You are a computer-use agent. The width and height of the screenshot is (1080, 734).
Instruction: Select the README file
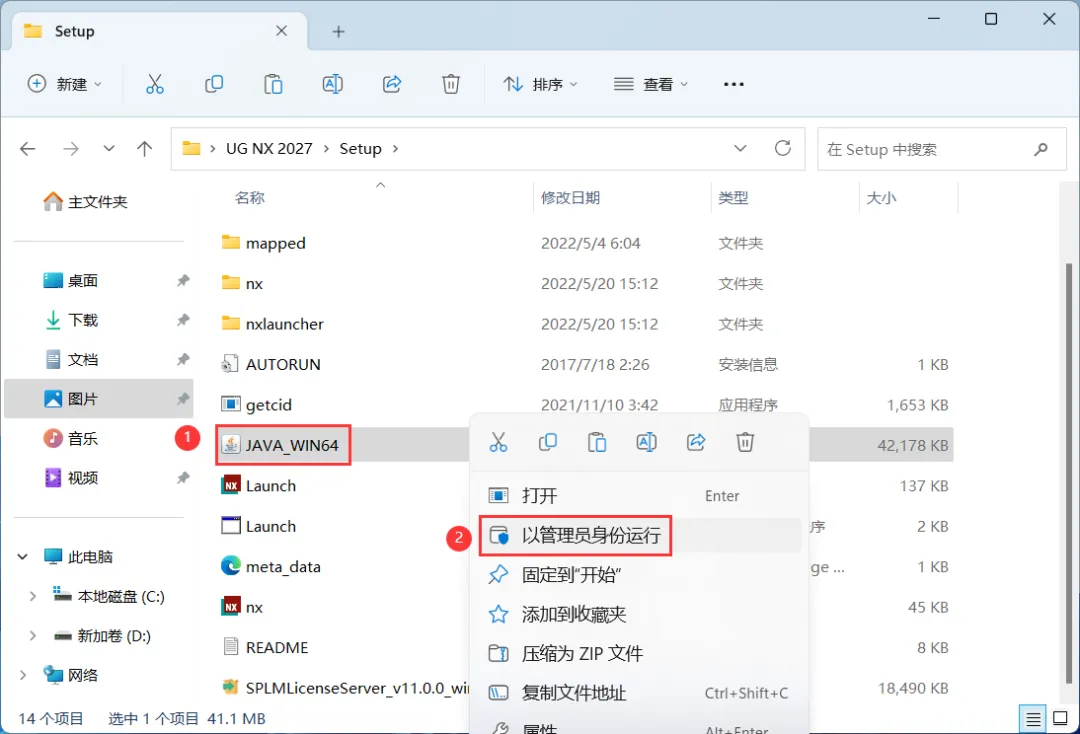[264, 648]
